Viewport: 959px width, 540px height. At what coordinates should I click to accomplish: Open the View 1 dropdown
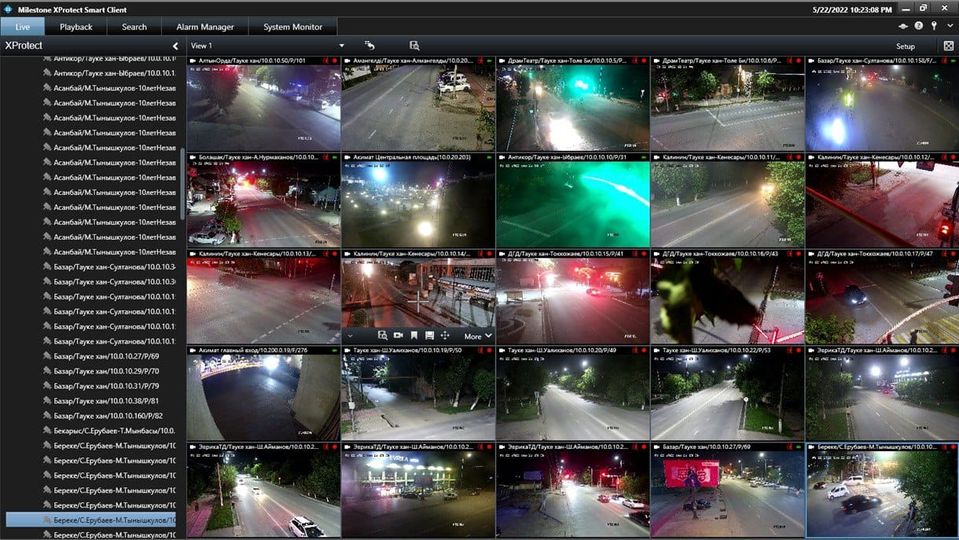click(x=341, y=46)
